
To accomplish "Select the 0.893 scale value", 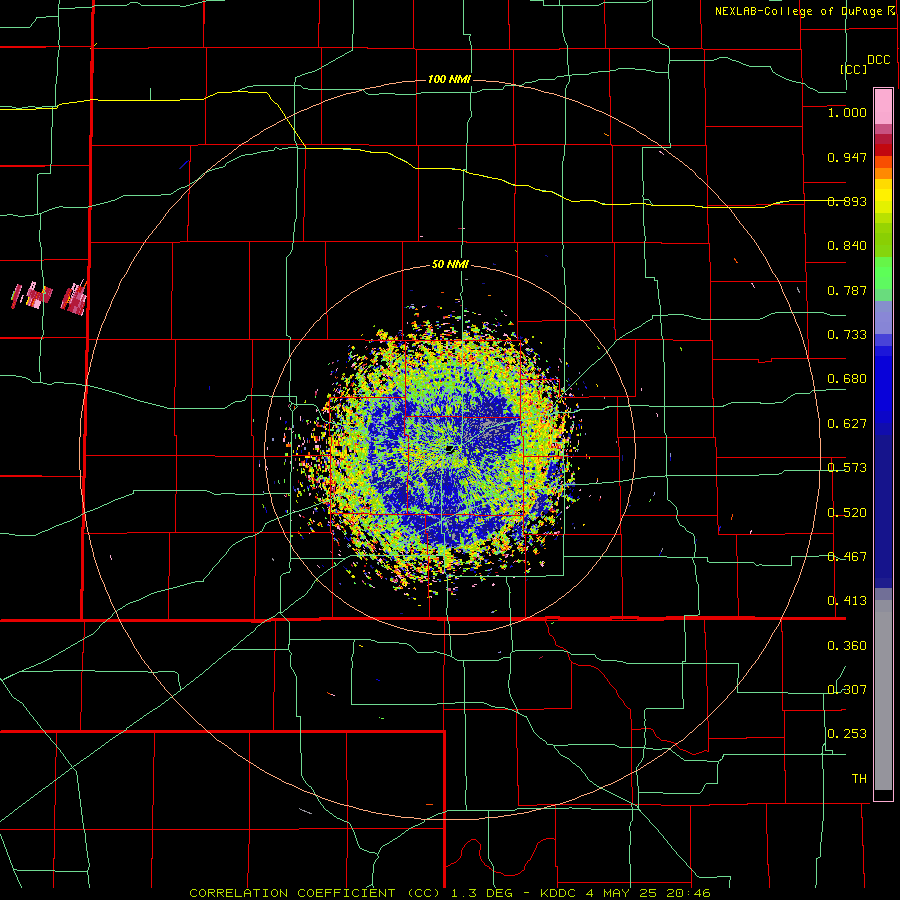I will (x=847, y=201).
